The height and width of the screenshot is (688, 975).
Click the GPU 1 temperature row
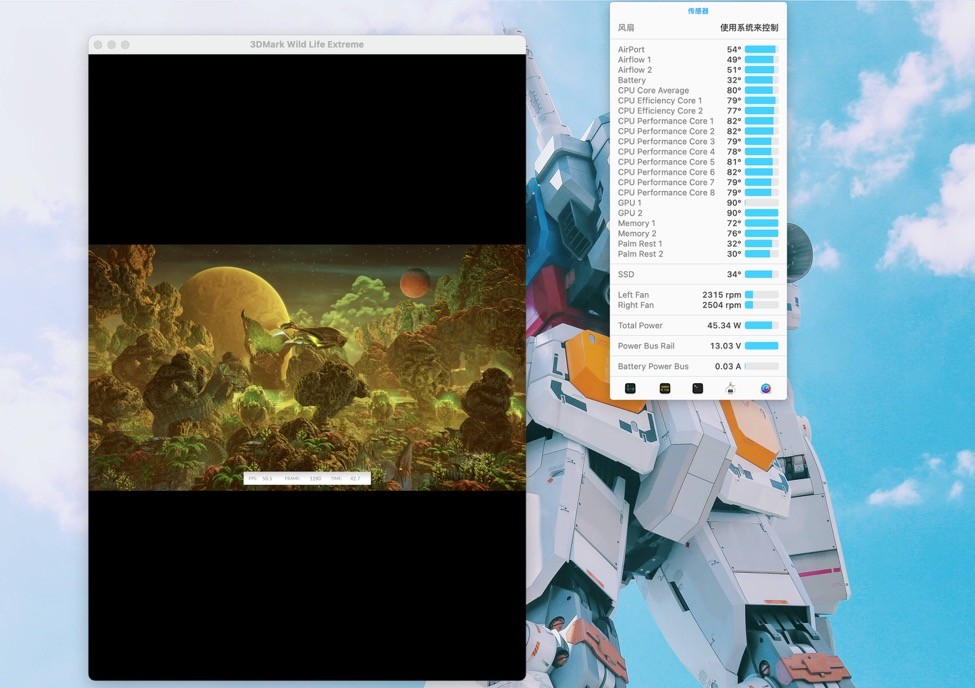coord(698,203)
